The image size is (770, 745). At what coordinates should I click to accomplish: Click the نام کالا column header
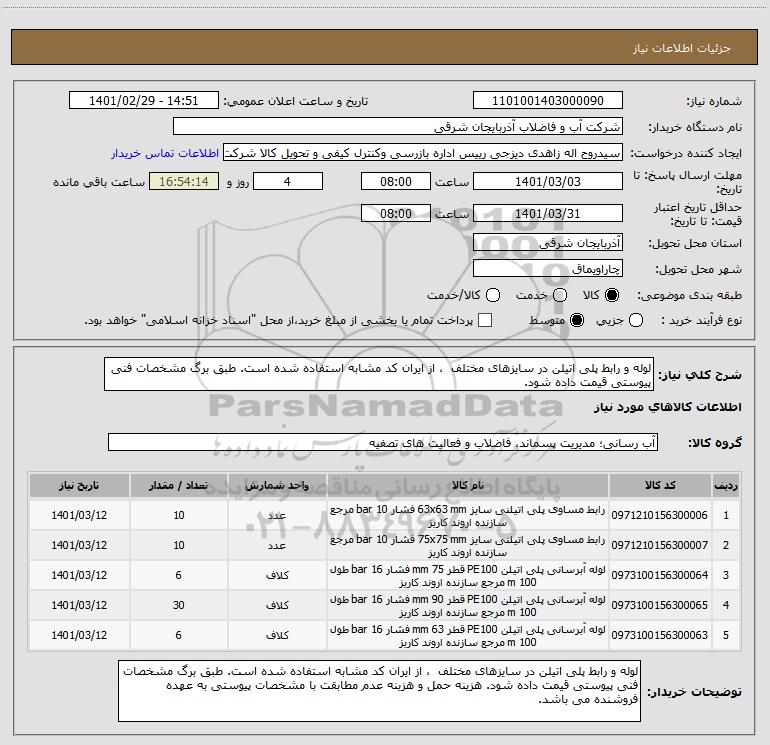(x=468, y=485)
